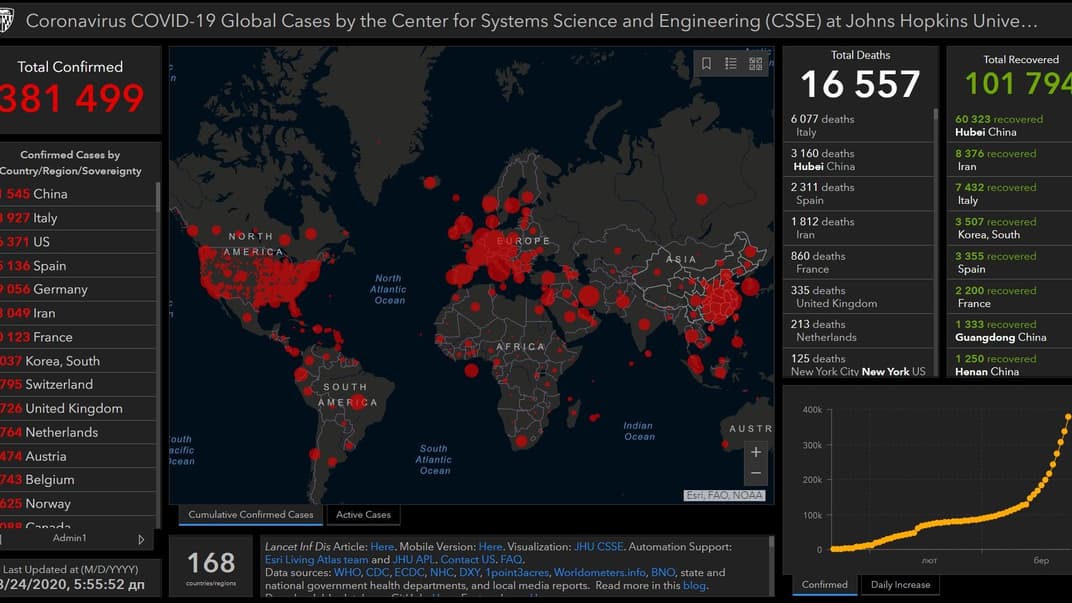Open the WHO data source link
Viewport: 1072px width, 603px height.
click(x=347, y=572)
